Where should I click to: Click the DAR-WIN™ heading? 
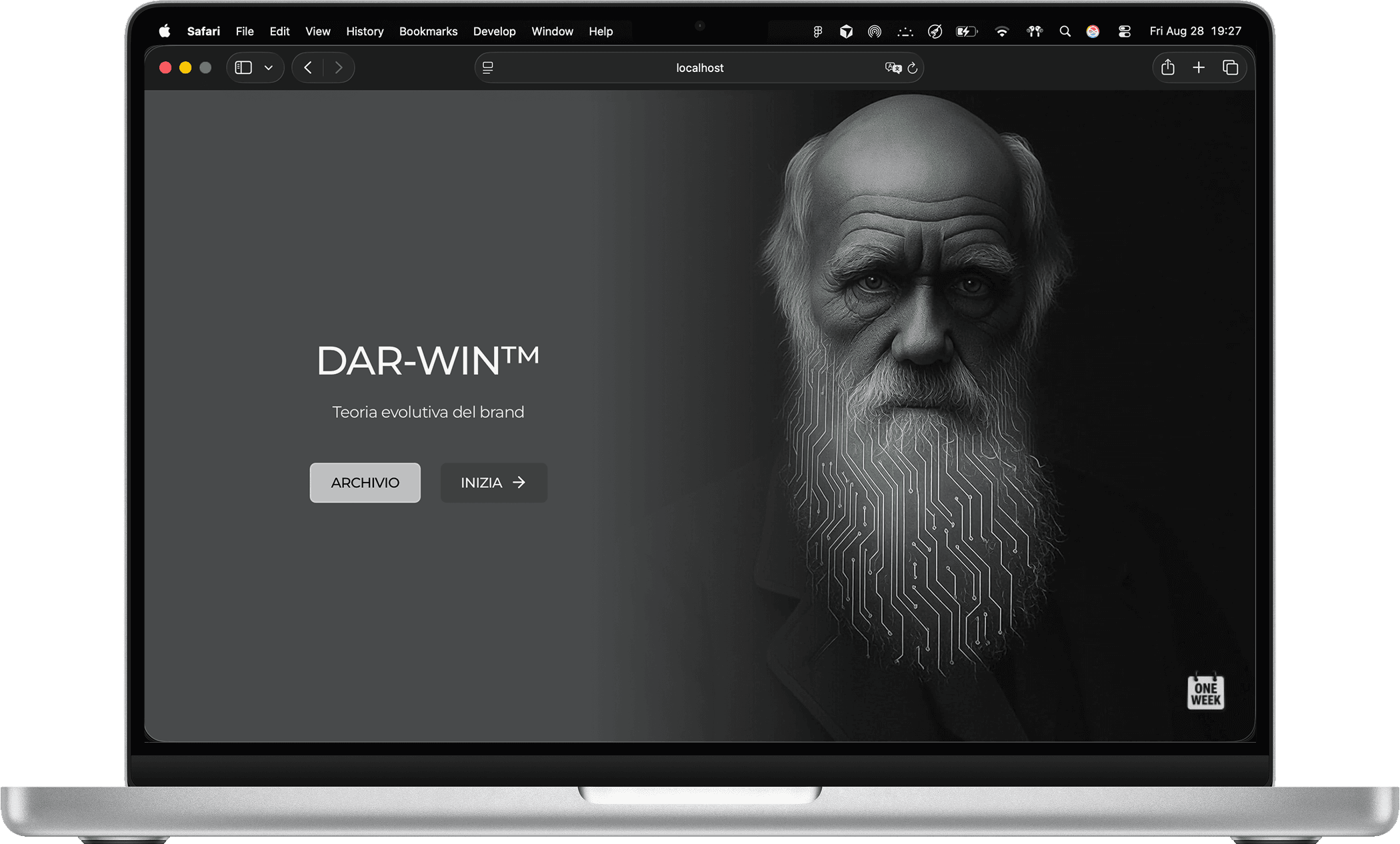428,361
